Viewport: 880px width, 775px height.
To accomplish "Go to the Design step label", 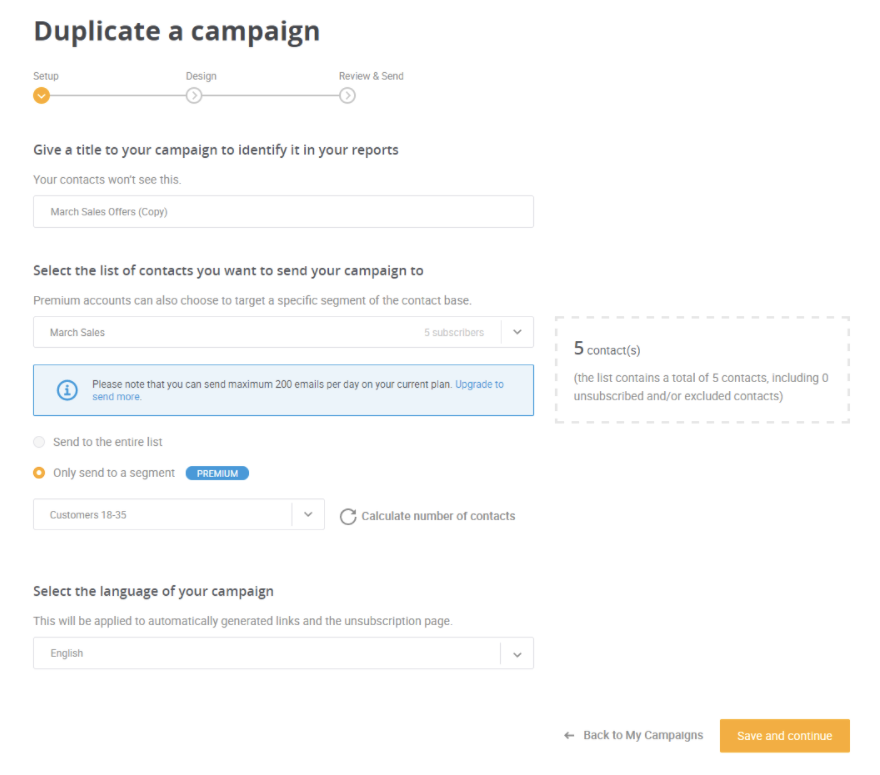I will coord(201,76).
